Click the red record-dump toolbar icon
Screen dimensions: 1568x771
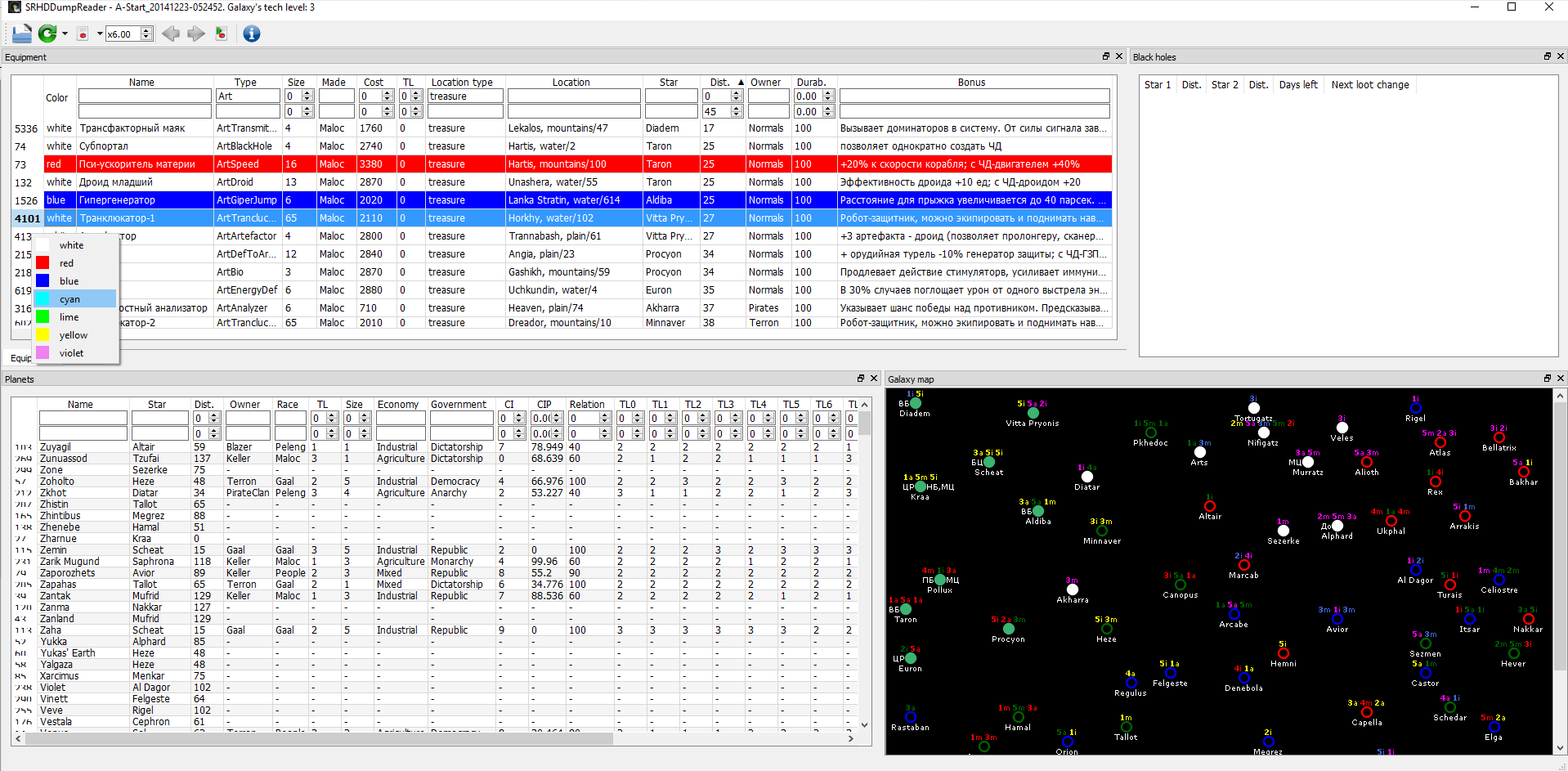click(x=83, y=34)
